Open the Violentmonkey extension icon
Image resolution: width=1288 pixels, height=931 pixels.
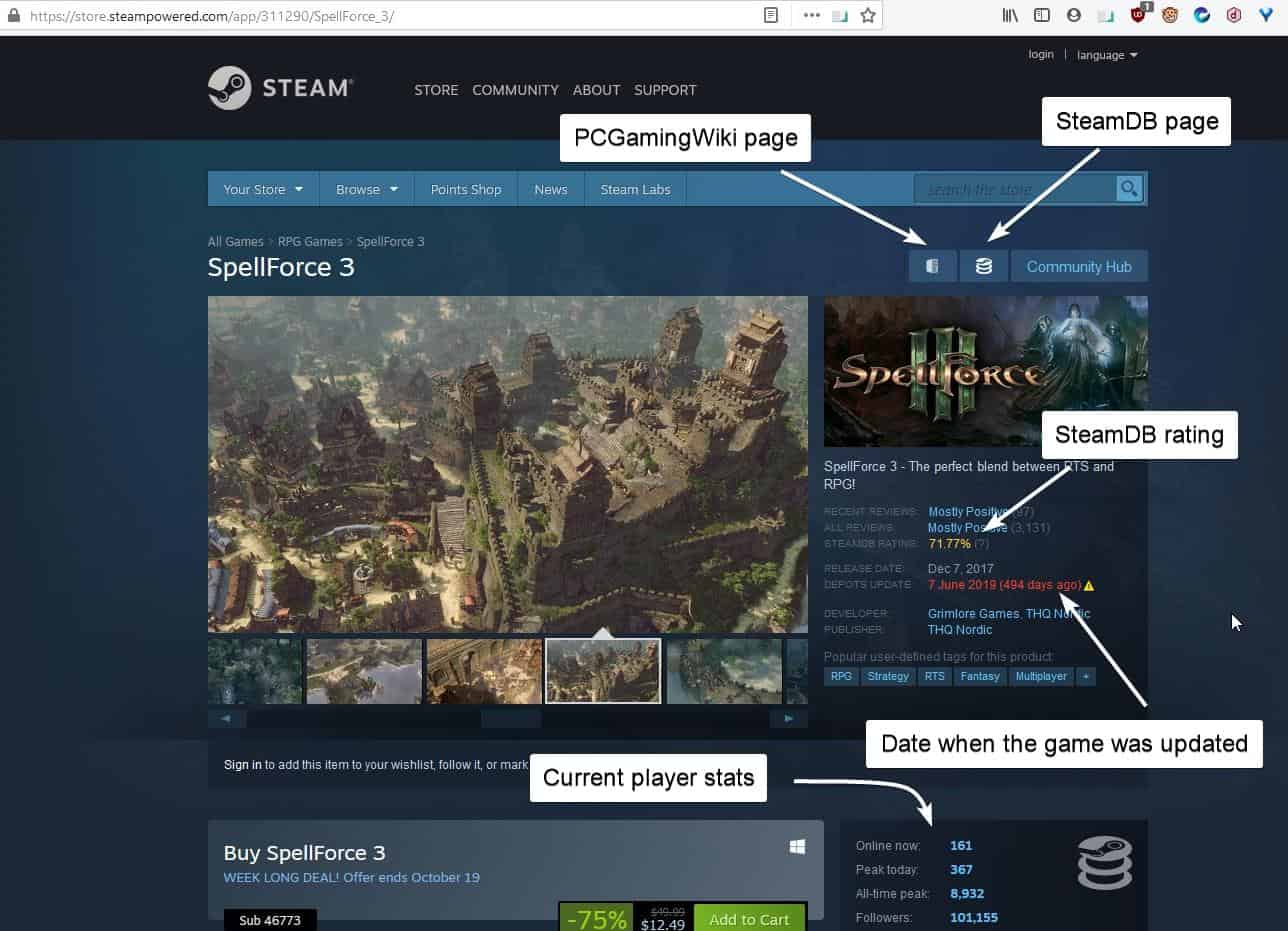(x=1170, y=15)
